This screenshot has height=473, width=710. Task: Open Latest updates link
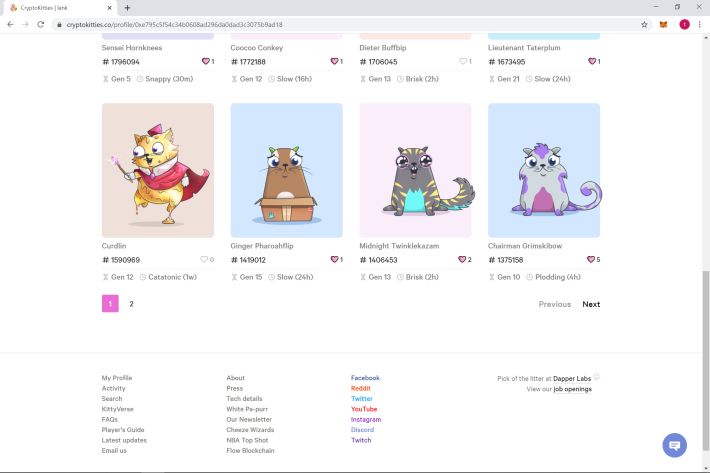124,440
